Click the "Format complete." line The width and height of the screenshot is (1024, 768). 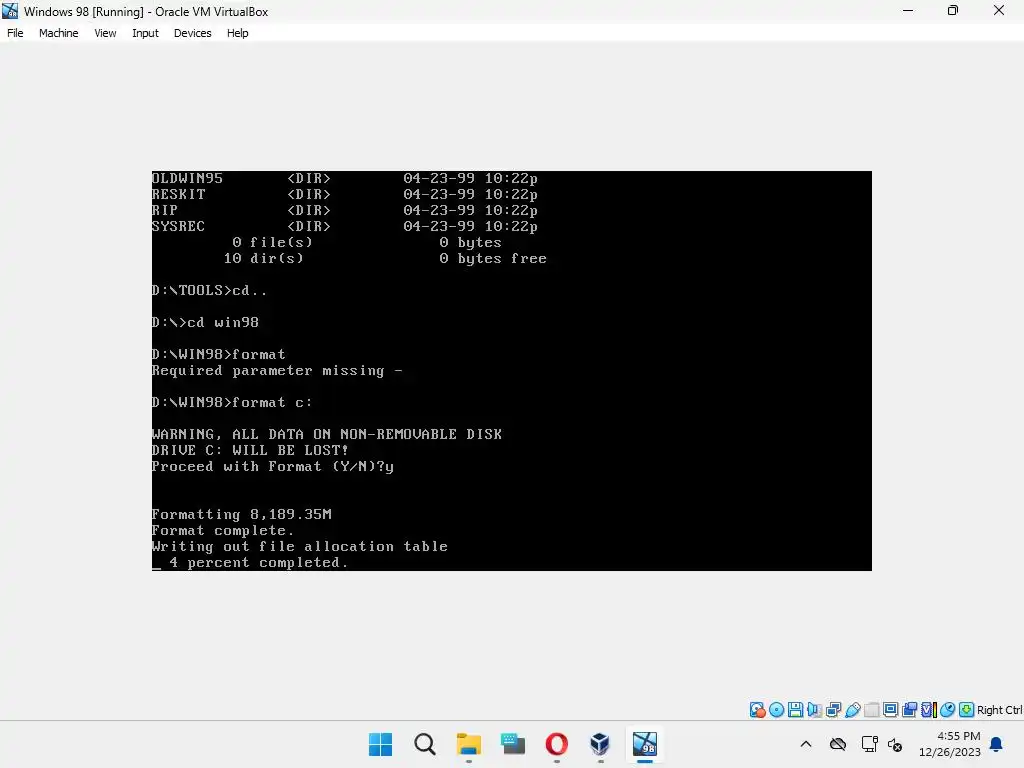click(x=223, y=531)
